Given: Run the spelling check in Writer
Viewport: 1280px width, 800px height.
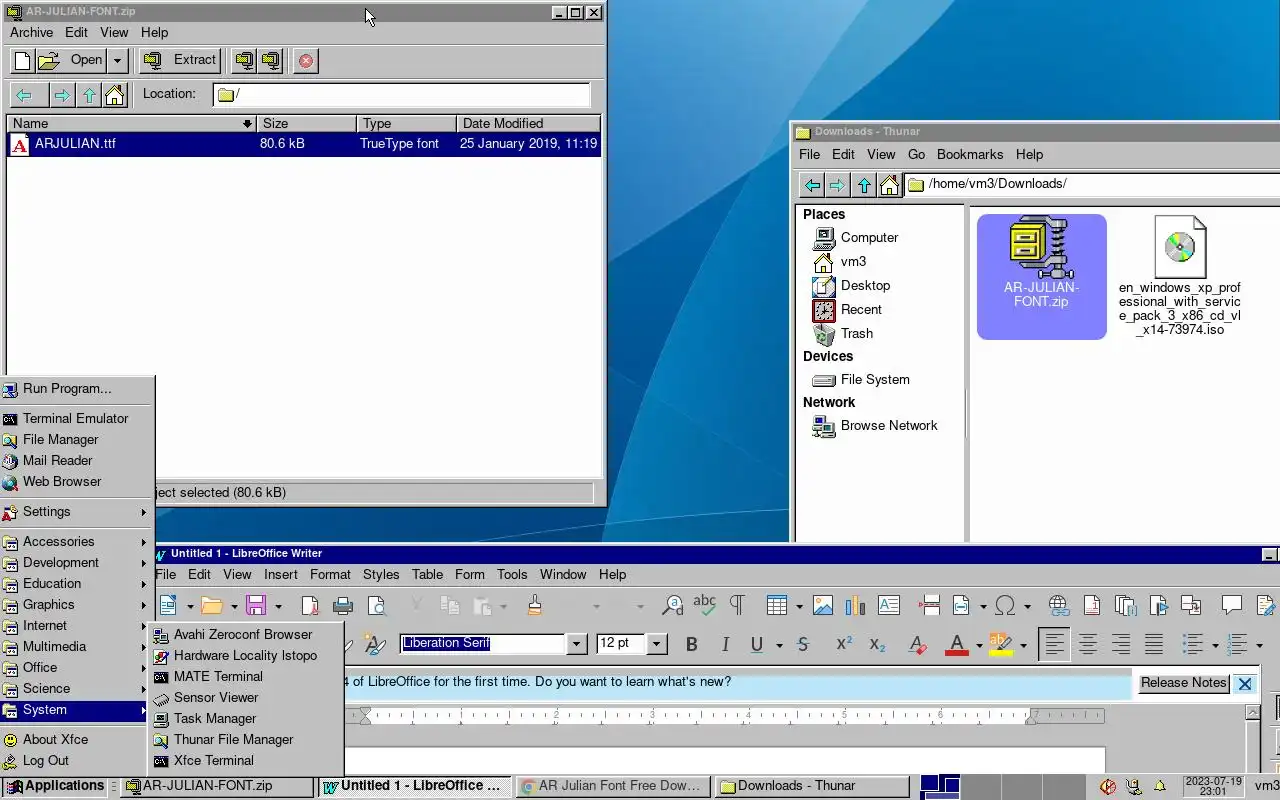Looking at the screenshot, I should [x=705, y=605].
